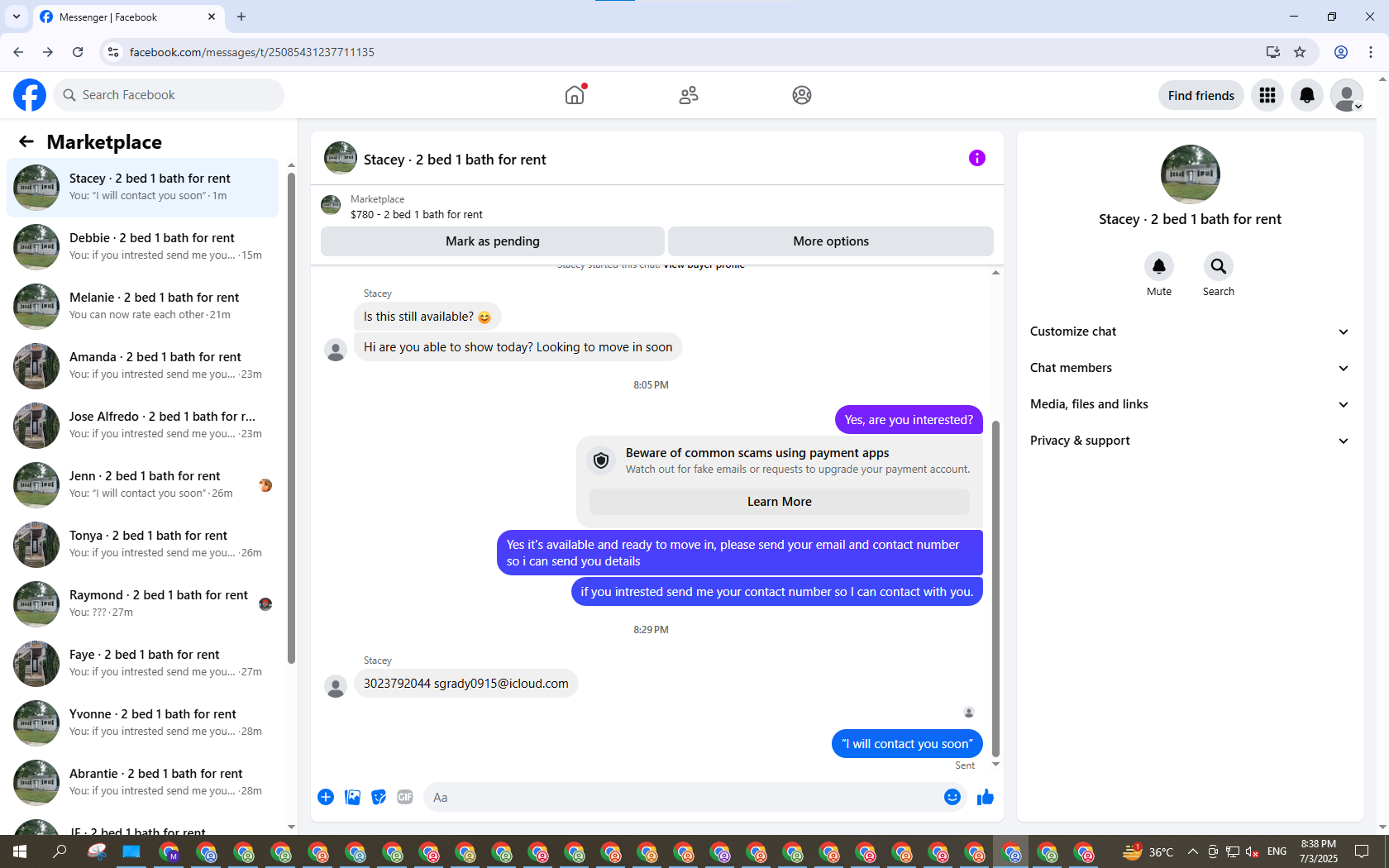Click the conversation list scrollbar
The image size is (1389, 868).
point(291,417)
